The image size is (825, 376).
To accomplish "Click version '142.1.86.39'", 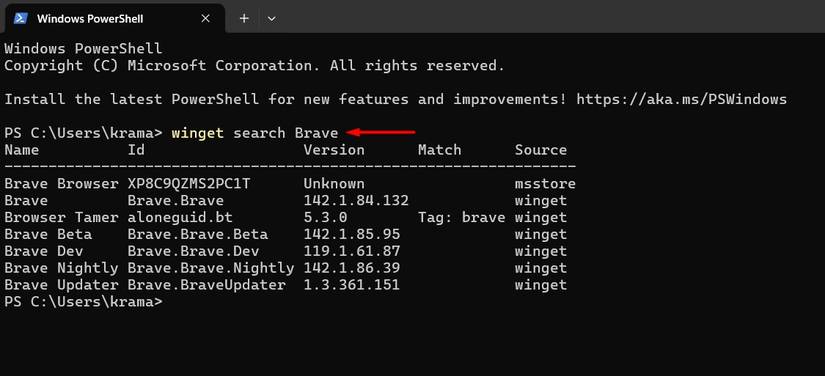I will click(351, 268).
